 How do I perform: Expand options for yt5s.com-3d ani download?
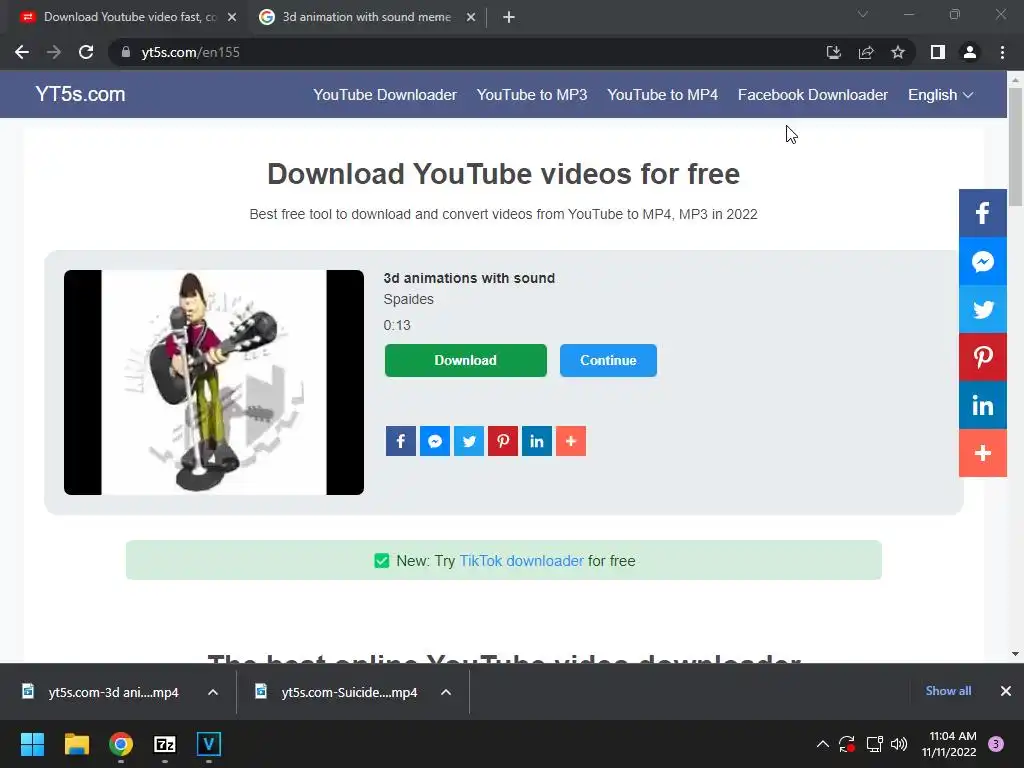213,692
